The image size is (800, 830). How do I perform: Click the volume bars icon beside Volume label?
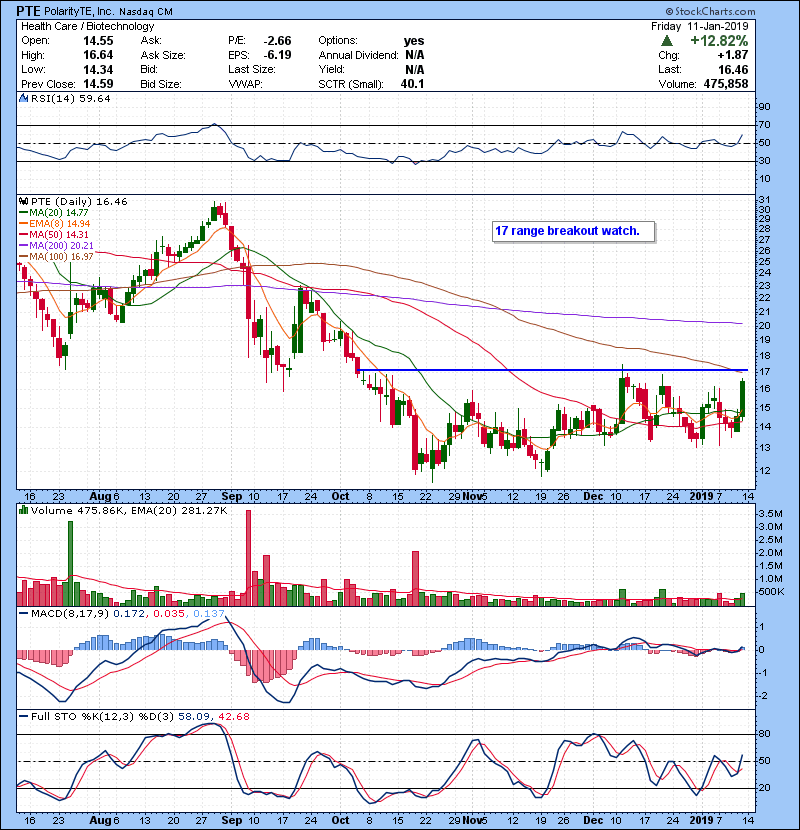click(23, 511)
